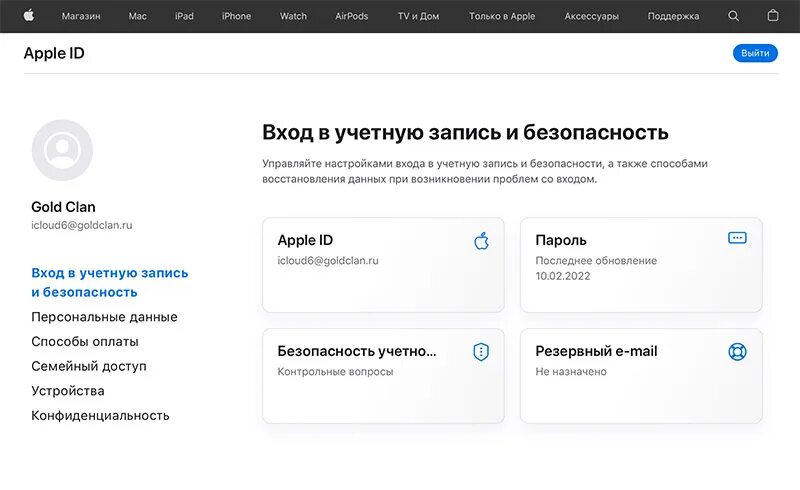Click the Управляйте настройками входа description paragraph

click(x=485, y=171)
